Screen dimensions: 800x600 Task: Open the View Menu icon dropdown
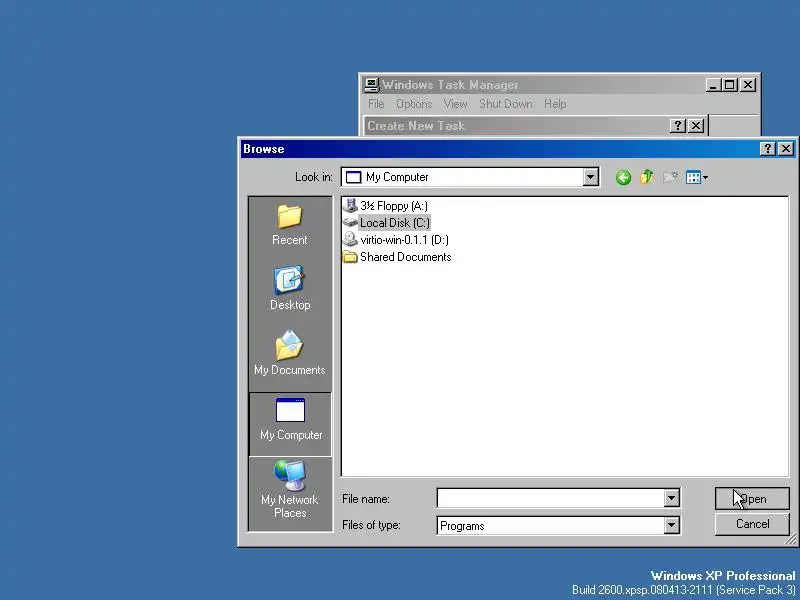point(696,177)
